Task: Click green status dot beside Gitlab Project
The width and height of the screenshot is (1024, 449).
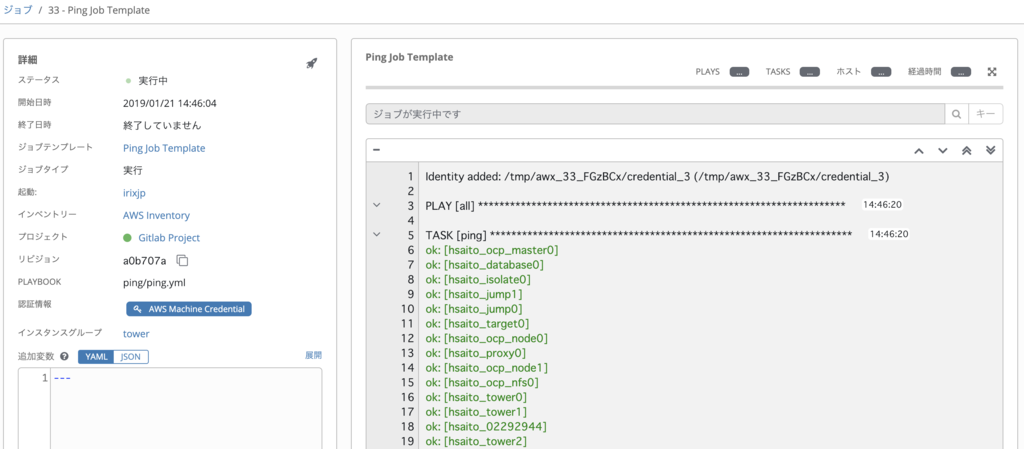Action: 127,238
